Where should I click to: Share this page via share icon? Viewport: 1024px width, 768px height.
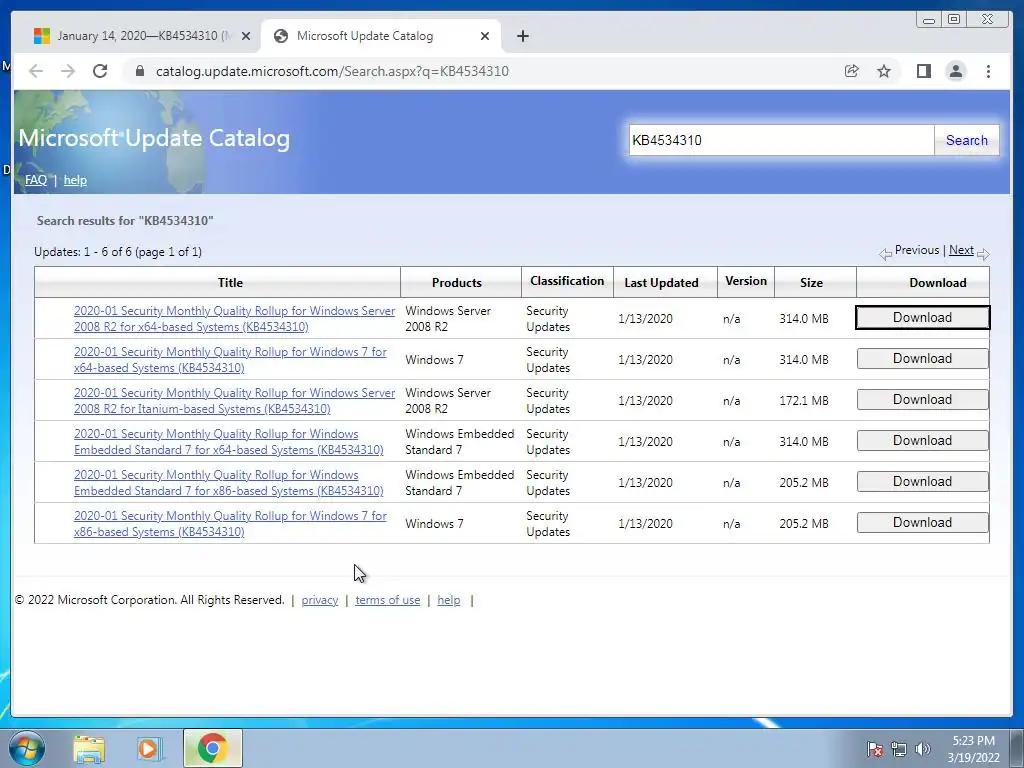click(852, 71)
